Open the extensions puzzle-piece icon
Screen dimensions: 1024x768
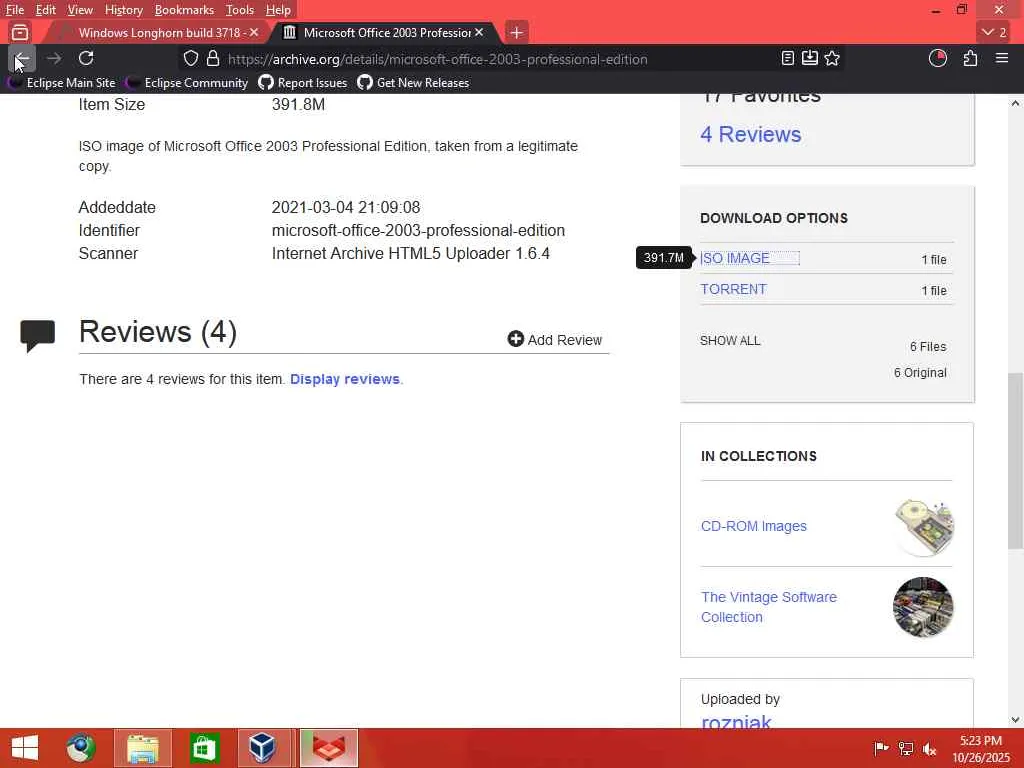tap(970, 59)
